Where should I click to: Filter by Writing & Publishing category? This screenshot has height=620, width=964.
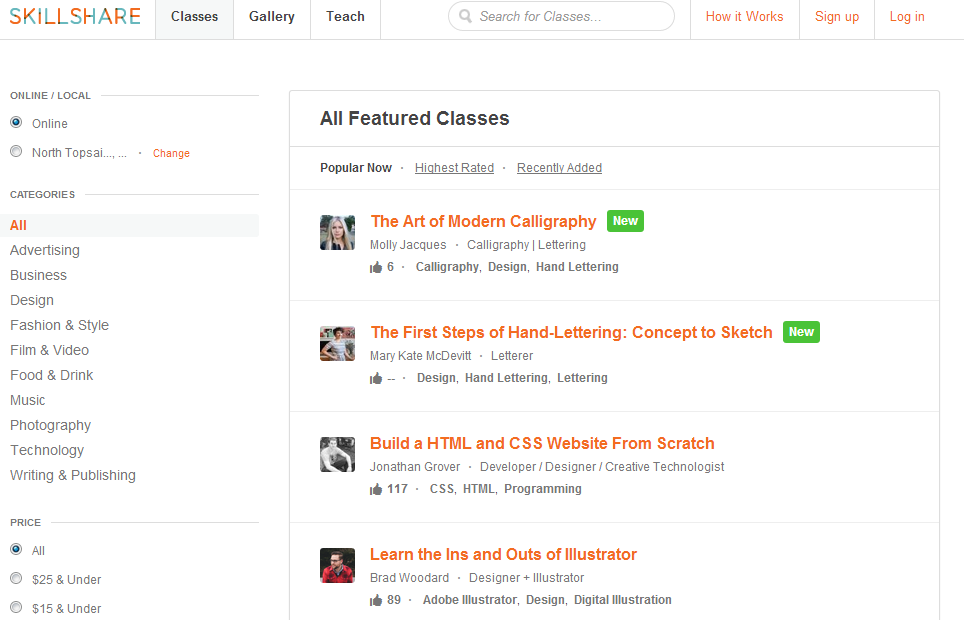tap(73, 475)
